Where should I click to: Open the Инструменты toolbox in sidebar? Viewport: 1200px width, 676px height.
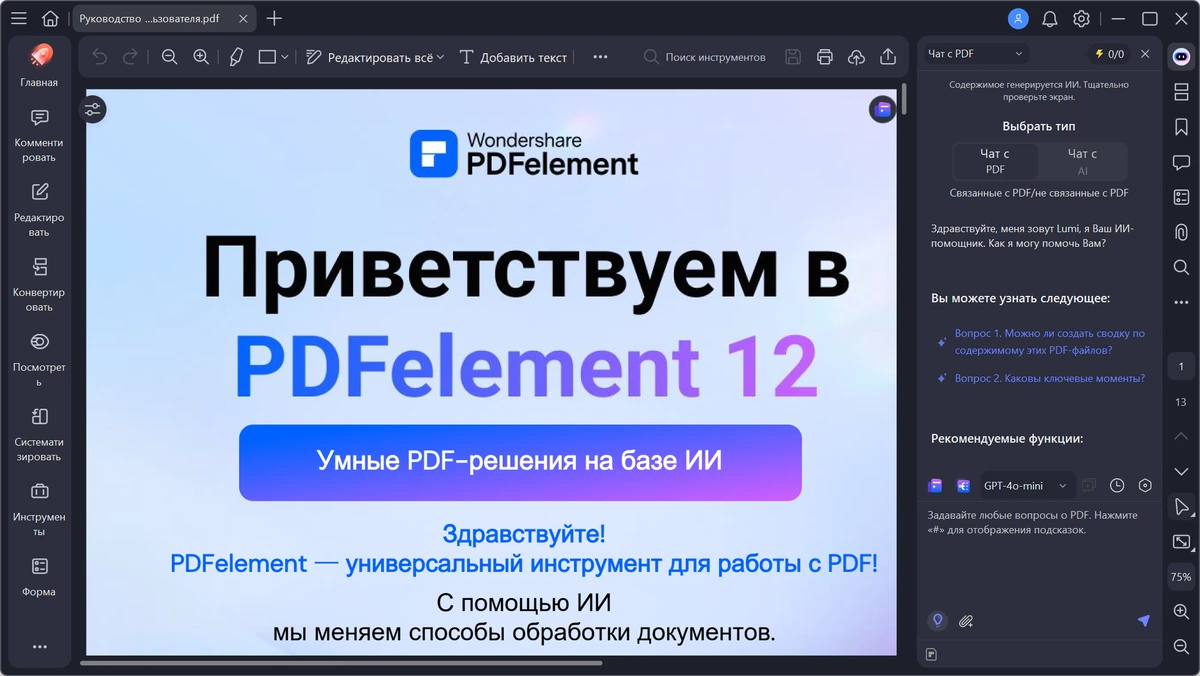39,509
